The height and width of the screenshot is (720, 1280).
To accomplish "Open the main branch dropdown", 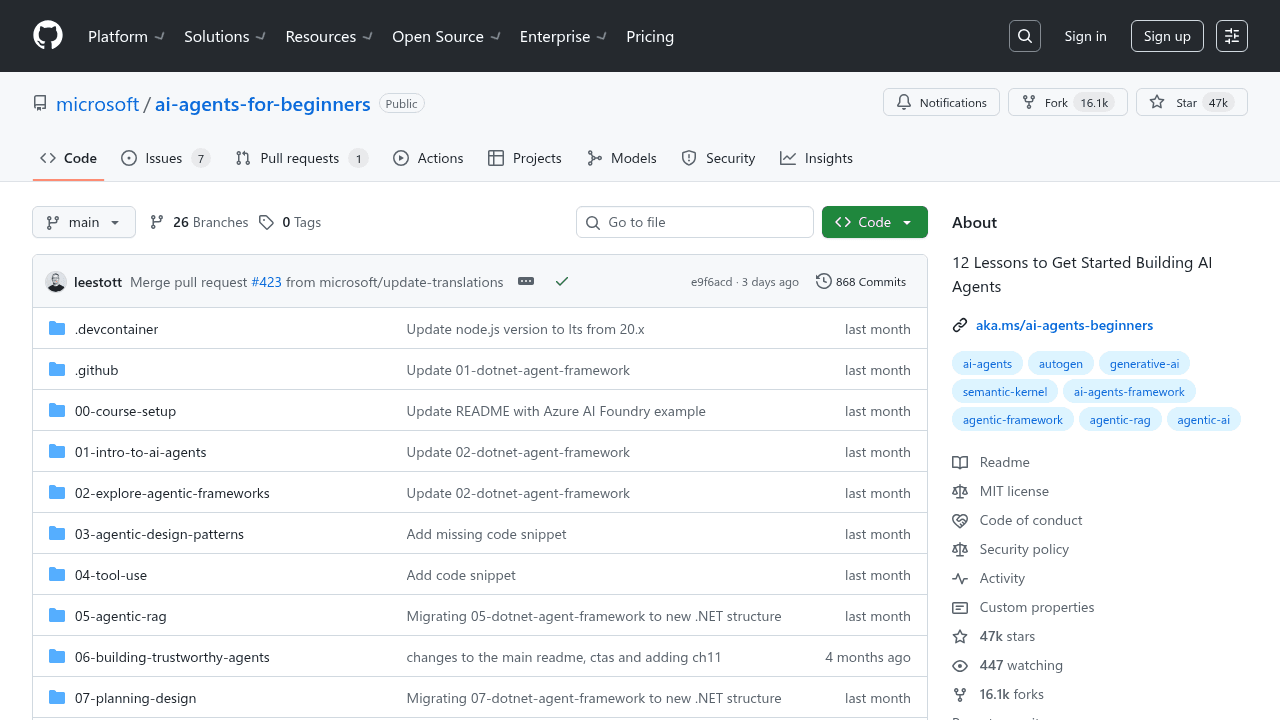I will pos(84,222).
